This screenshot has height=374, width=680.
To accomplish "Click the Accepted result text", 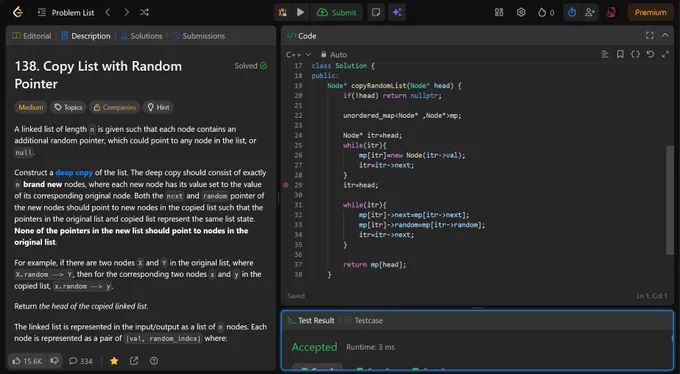I will click(x=314, y=347).
